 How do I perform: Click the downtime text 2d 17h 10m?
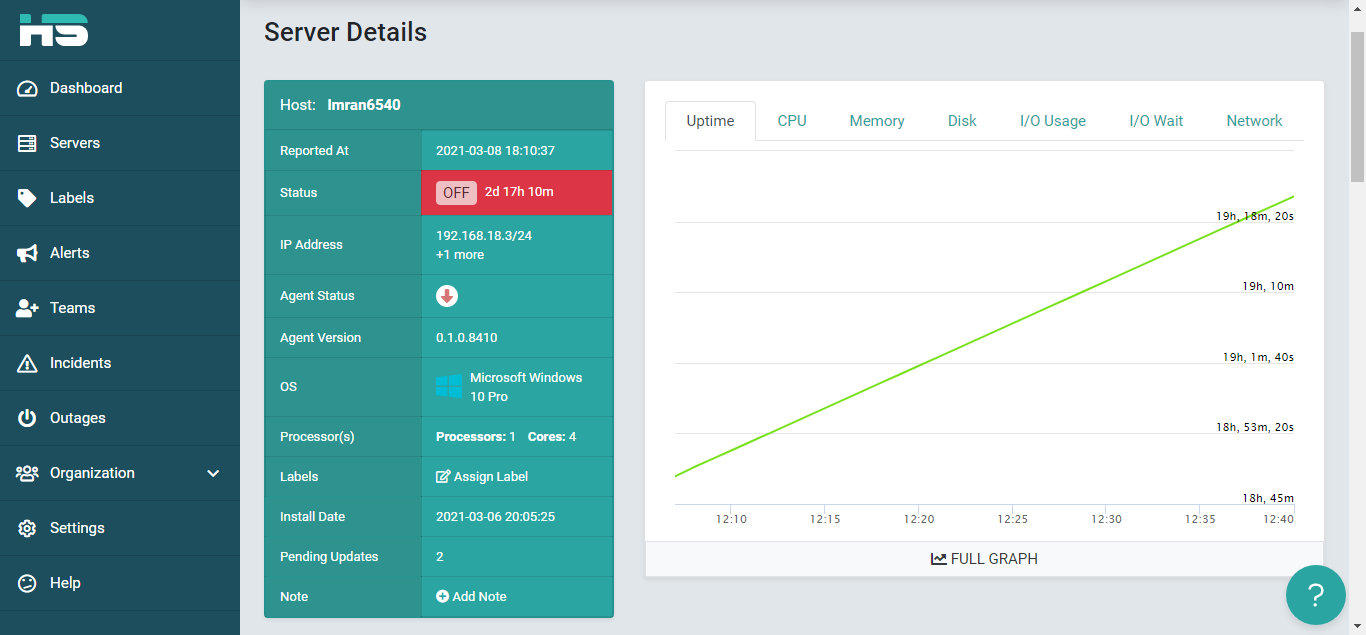[x=519, y=192]
